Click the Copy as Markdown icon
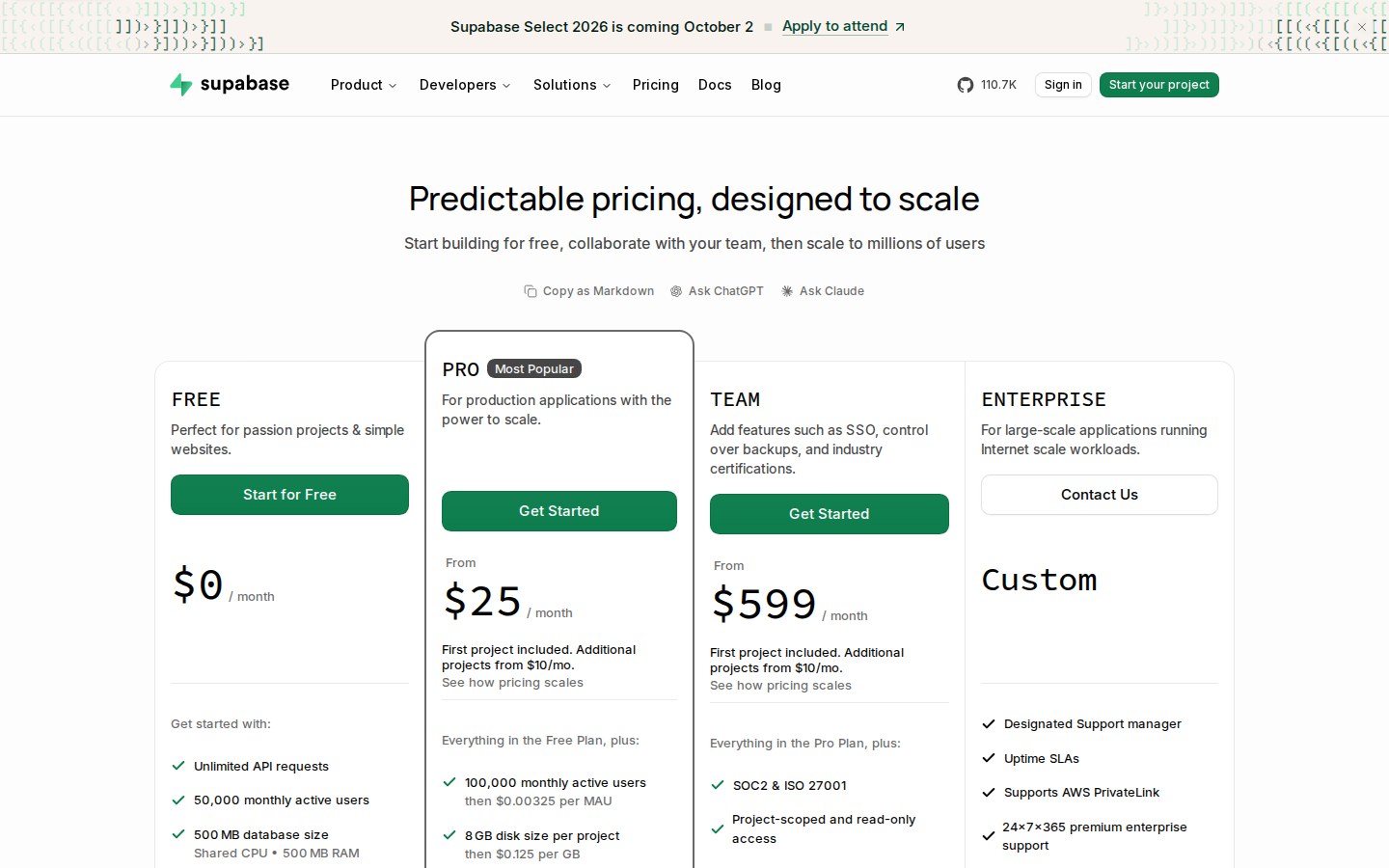This screenshot has height=868, width=1389. point(531,291)
